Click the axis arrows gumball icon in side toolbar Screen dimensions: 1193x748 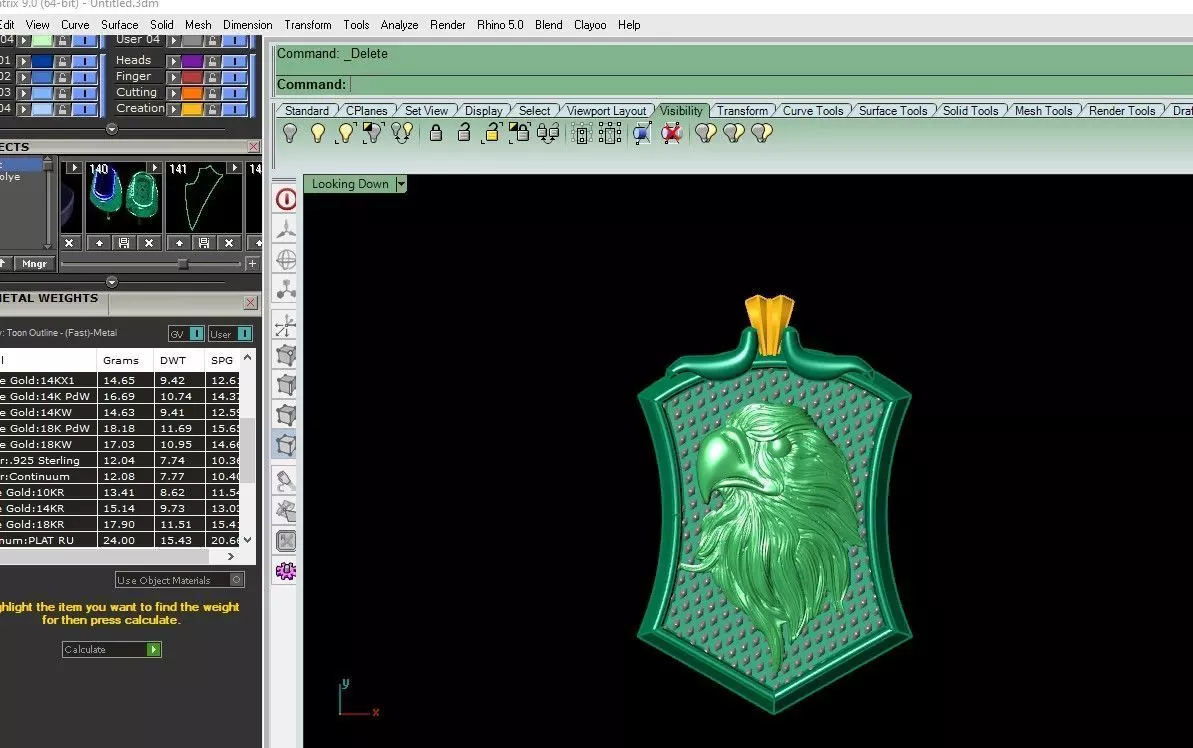(286, 325)
